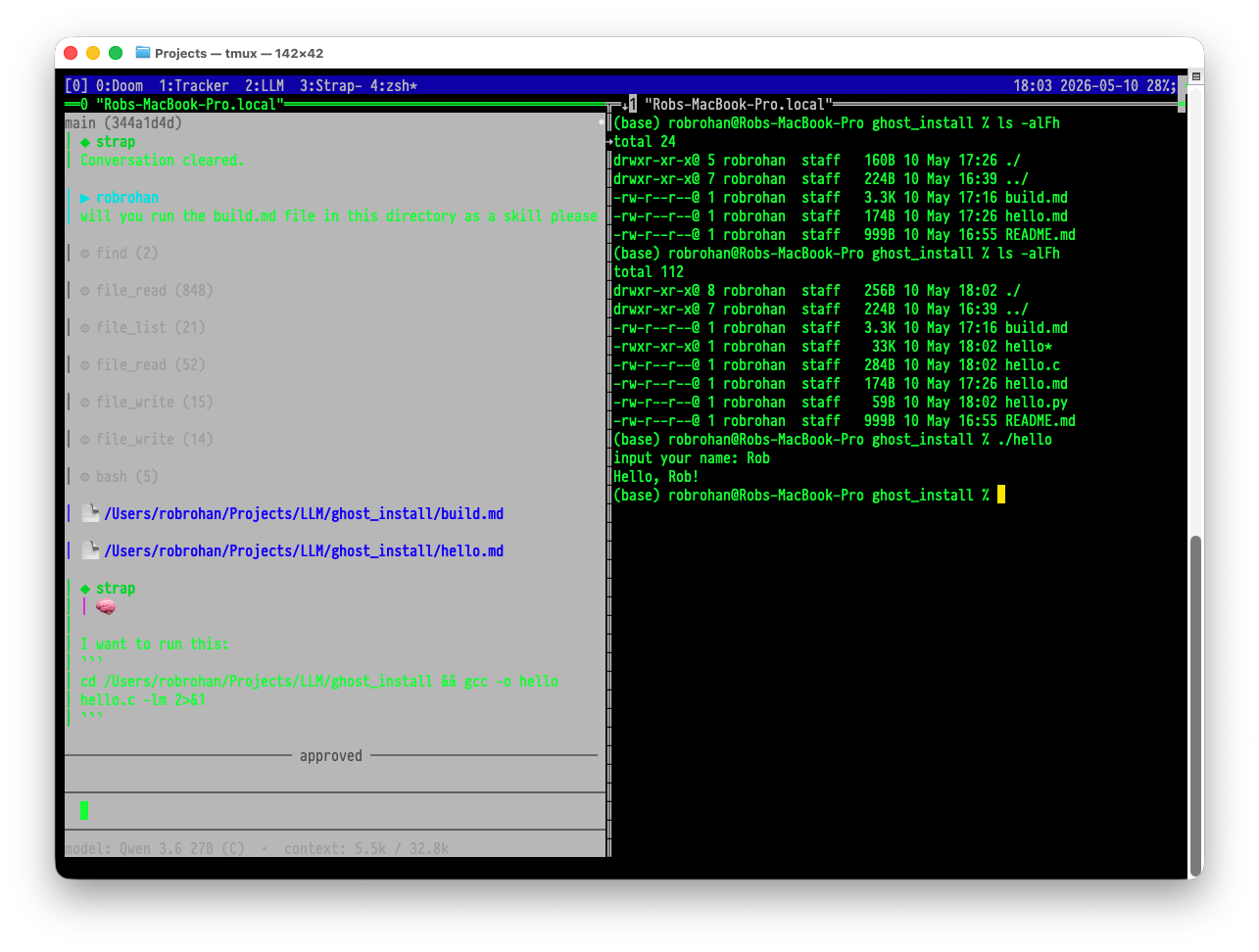
Task: Click the gear icon next to file_read (848)
Action: pyautogui.click(x=85, y=291)
